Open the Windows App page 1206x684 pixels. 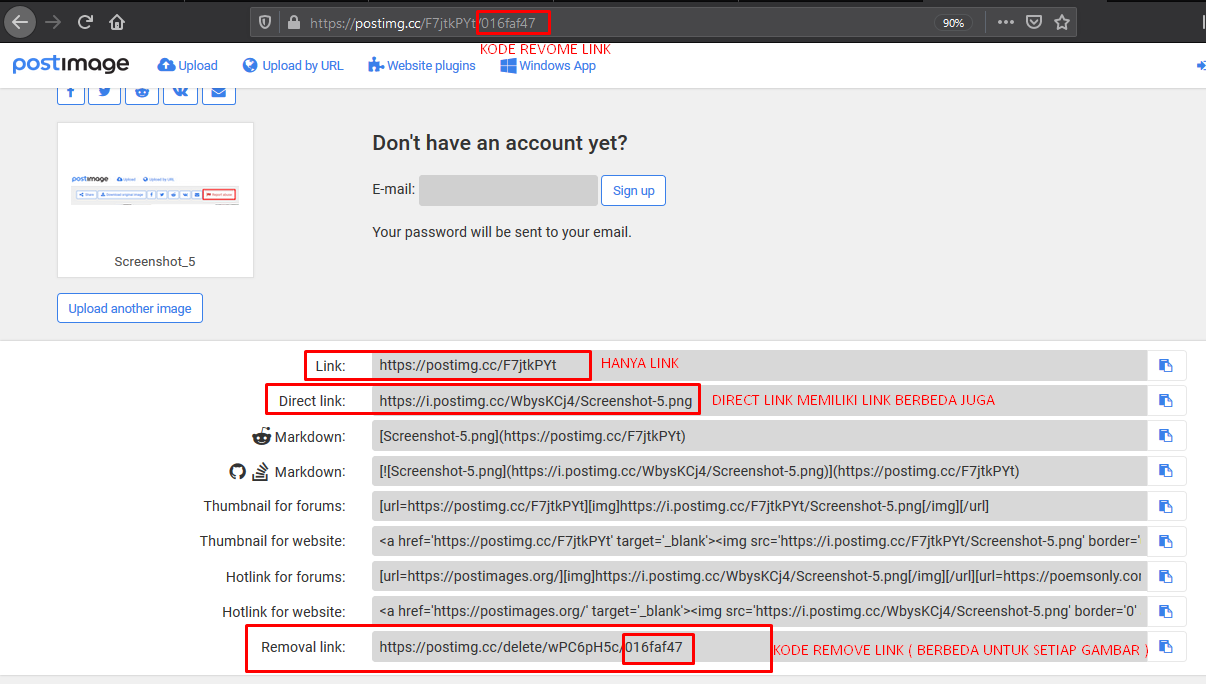pos(548,66)
